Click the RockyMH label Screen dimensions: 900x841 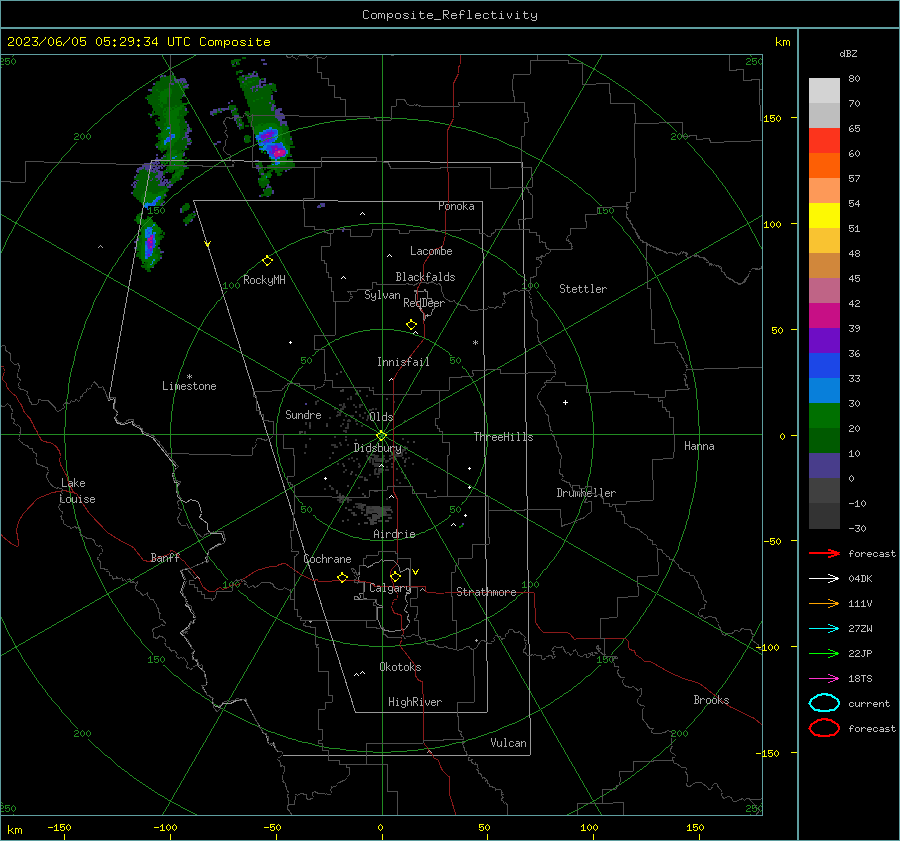(x=264, y=280)
